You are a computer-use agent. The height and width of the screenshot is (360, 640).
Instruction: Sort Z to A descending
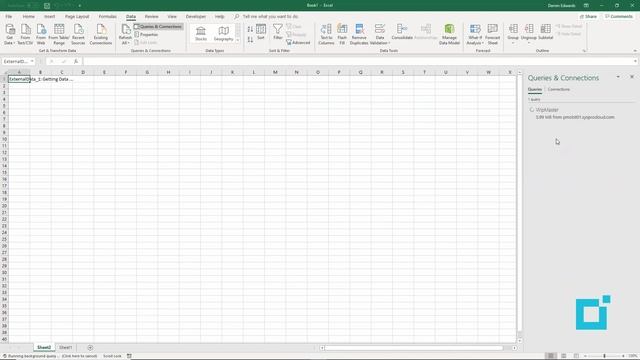pos(250,40)
